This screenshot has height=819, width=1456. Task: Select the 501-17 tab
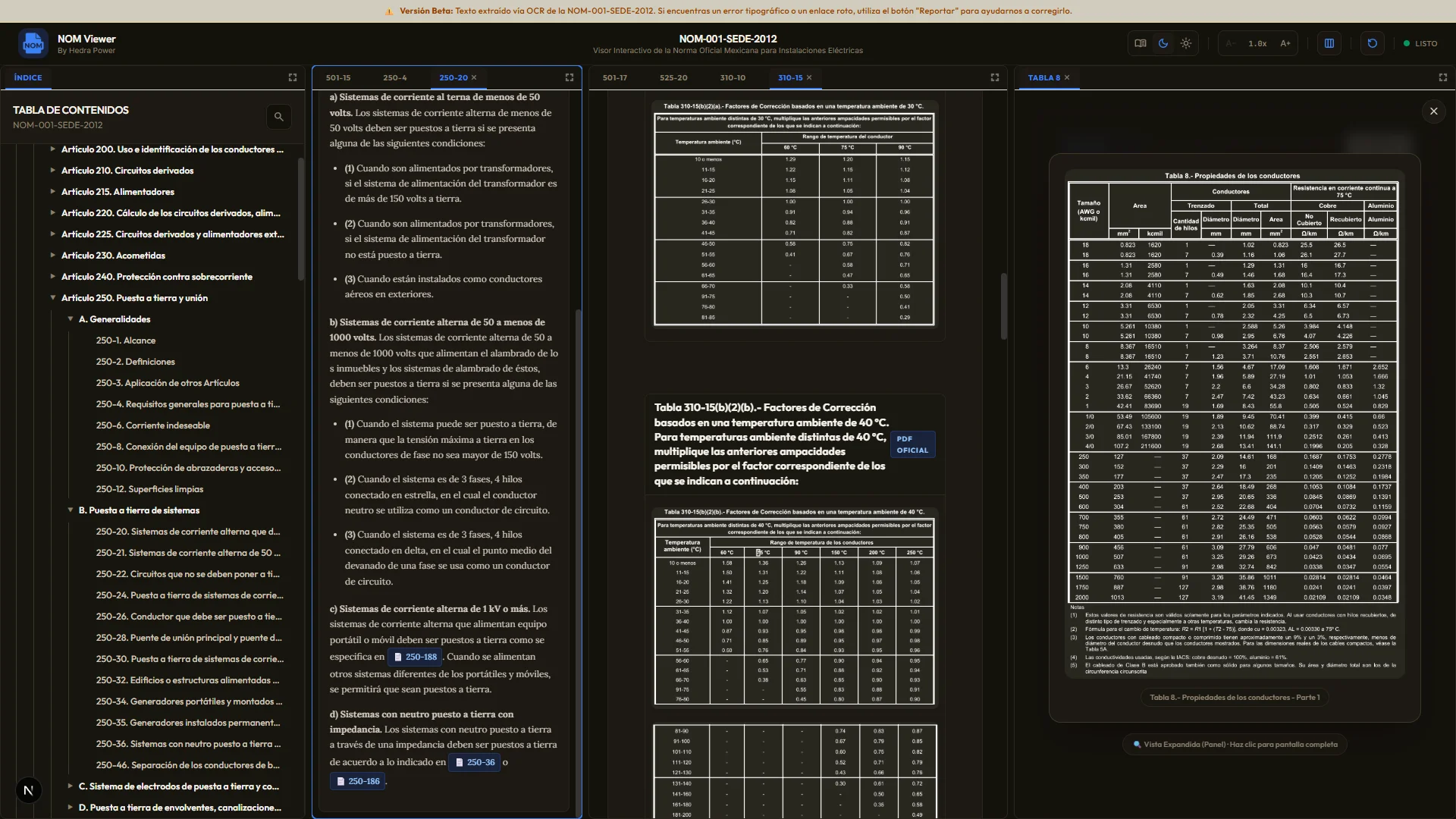click(x=615, y=77)
